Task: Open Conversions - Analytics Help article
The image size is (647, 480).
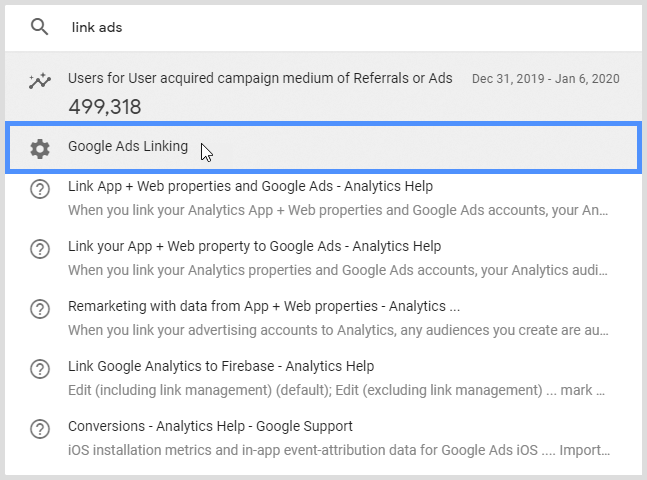Action: pyautogui.click(x=210, y=426)
